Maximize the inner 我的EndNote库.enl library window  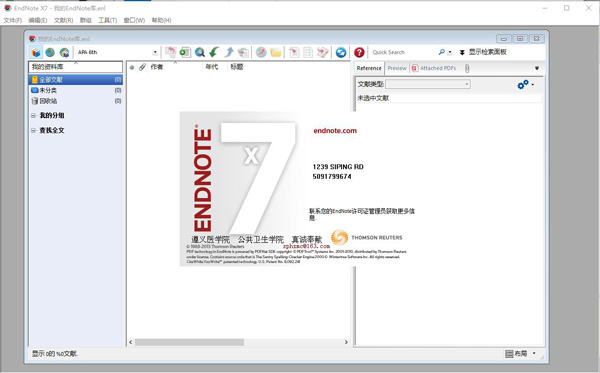(520, 39)
